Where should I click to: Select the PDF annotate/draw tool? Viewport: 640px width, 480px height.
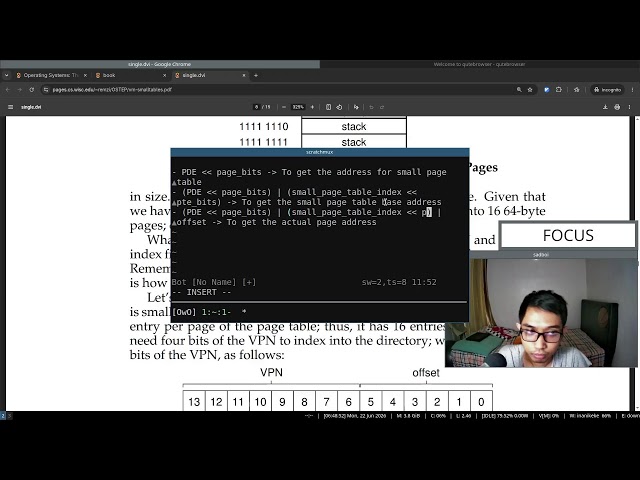pyautogui.click(x=356, y=107)
